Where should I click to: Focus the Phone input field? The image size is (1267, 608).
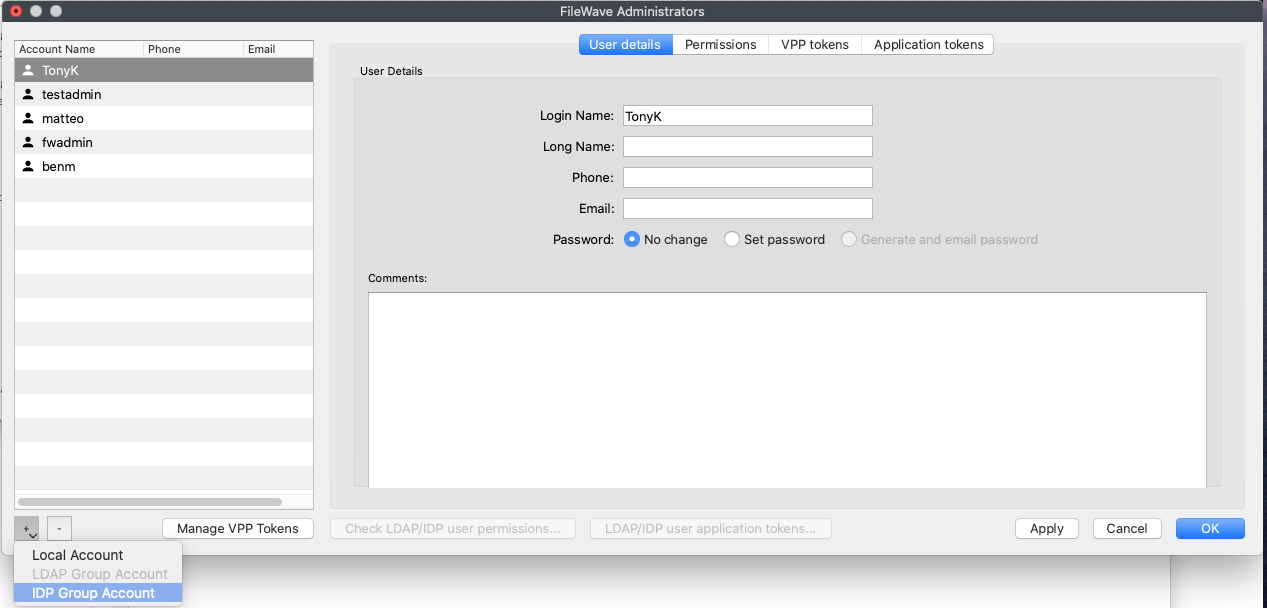coord(748,178)
